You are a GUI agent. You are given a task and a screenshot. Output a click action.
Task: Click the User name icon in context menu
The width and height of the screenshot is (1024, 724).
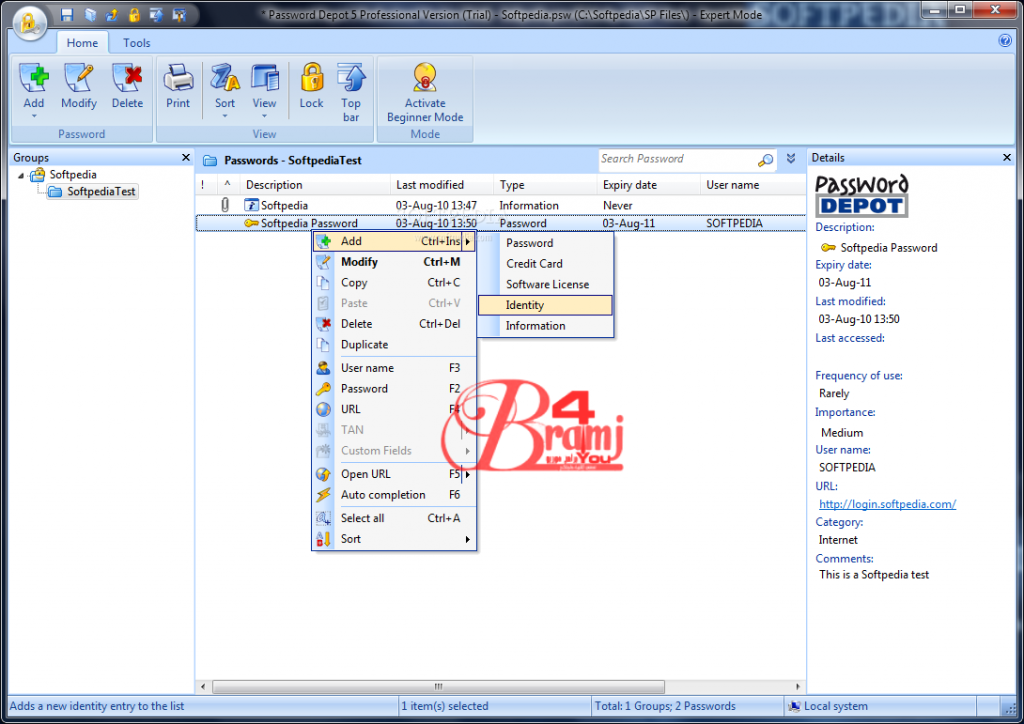[x=323, y=368]
